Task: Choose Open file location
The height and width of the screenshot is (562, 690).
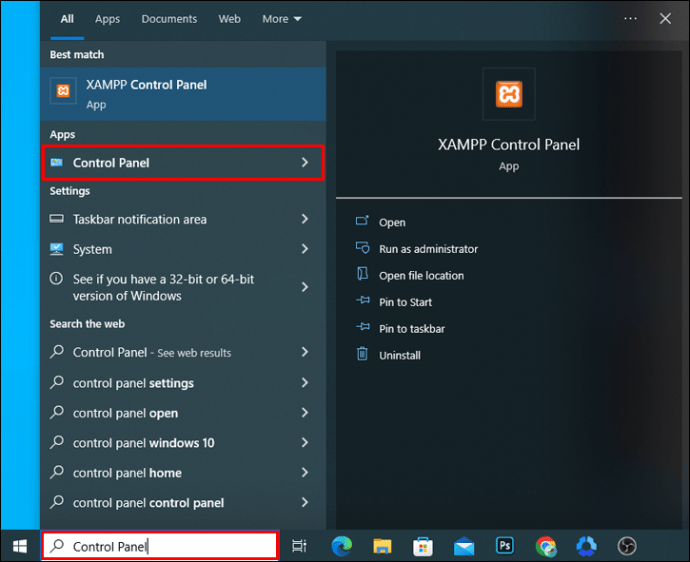Action: (421, 275)
